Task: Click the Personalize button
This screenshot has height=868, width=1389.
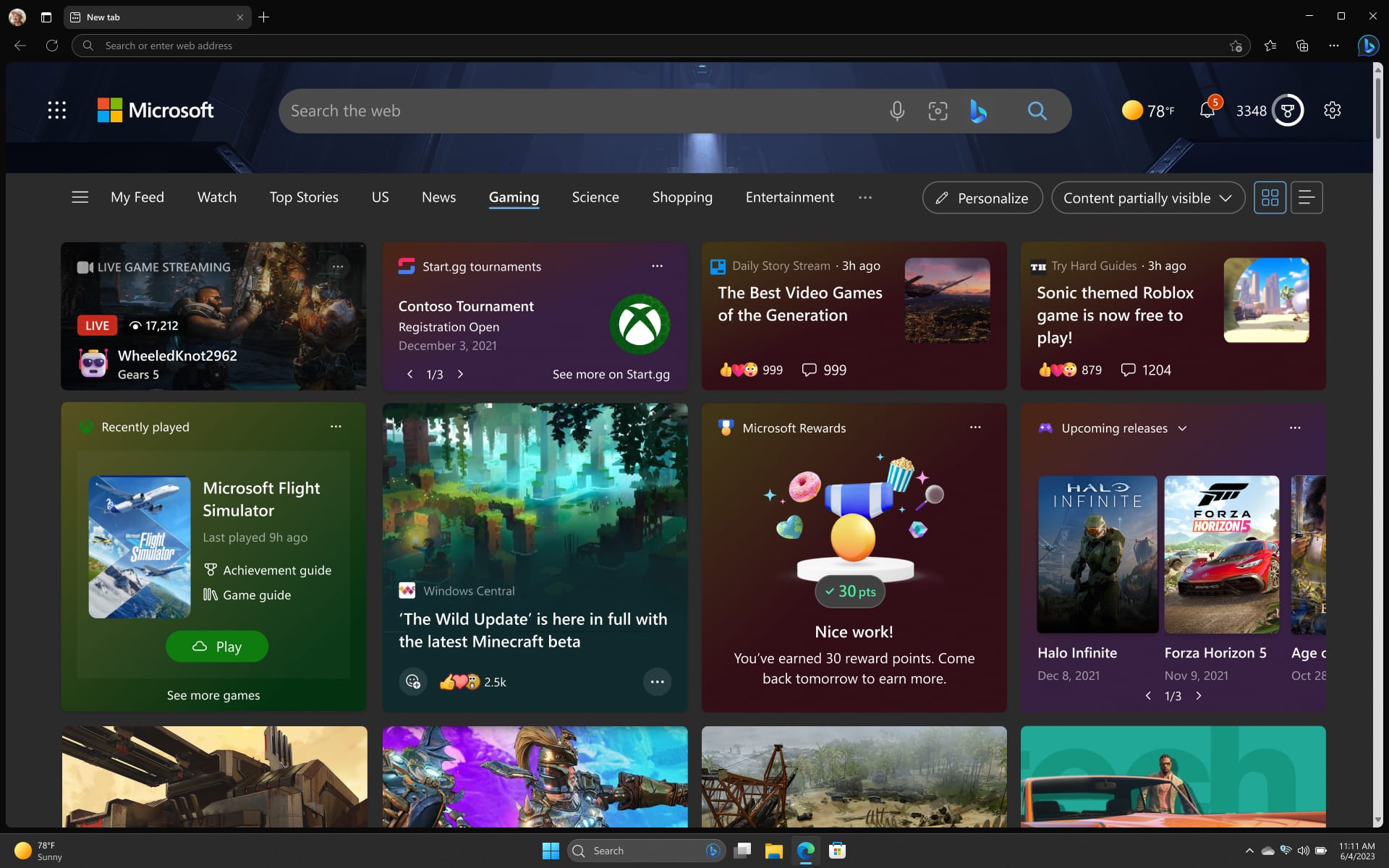Action: click(983, 197)
